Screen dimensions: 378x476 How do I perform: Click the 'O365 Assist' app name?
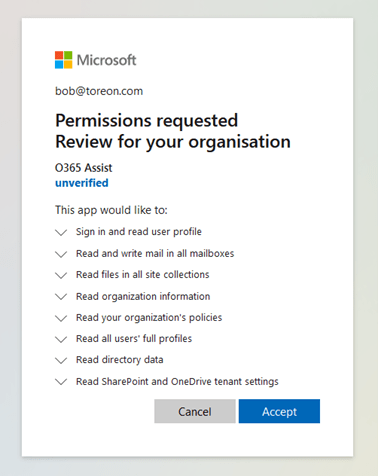(84, 168)
